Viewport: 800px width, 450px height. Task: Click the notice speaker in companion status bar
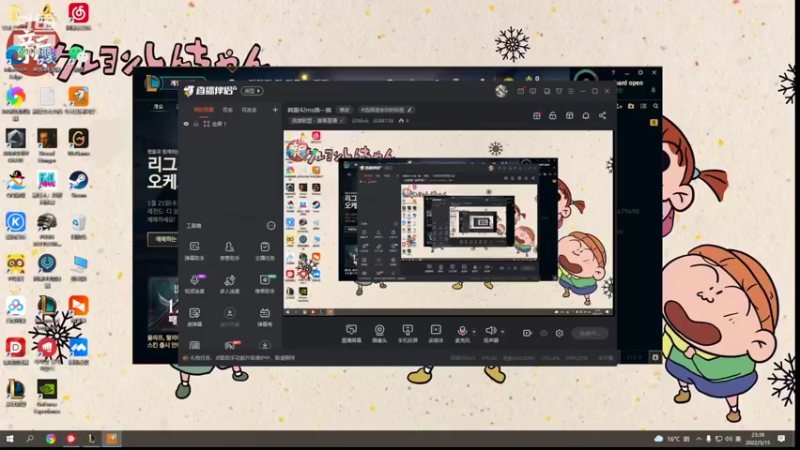(186, 358)
